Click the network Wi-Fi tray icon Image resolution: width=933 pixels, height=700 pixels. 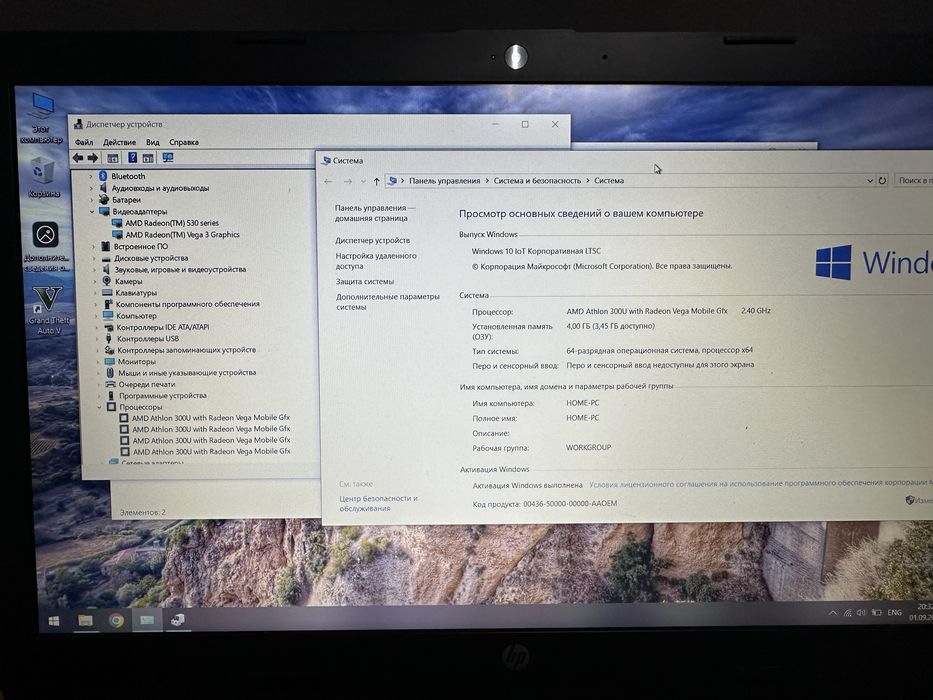click(x=847, y=612)
